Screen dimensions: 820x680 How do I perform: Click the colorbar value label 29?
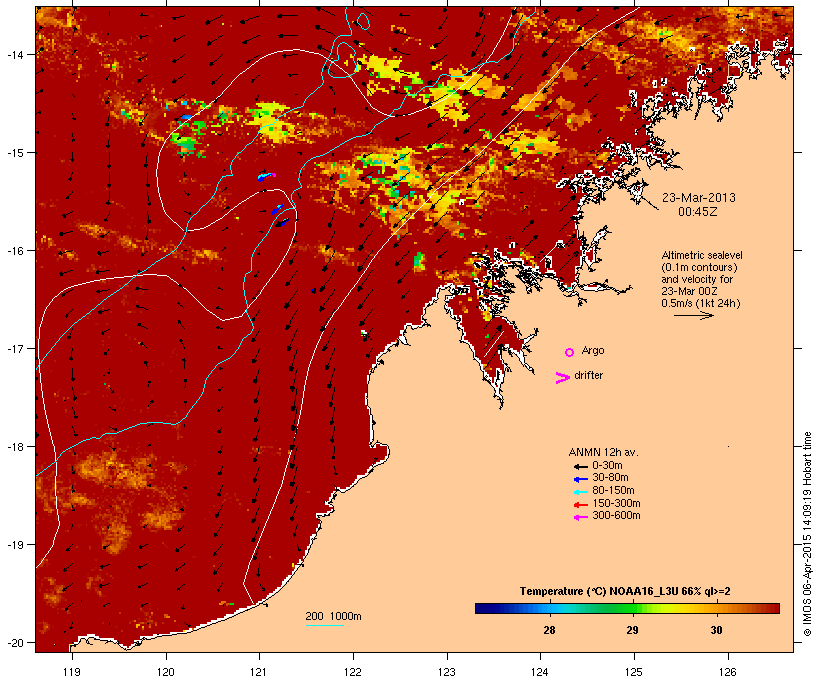point(632,630)
